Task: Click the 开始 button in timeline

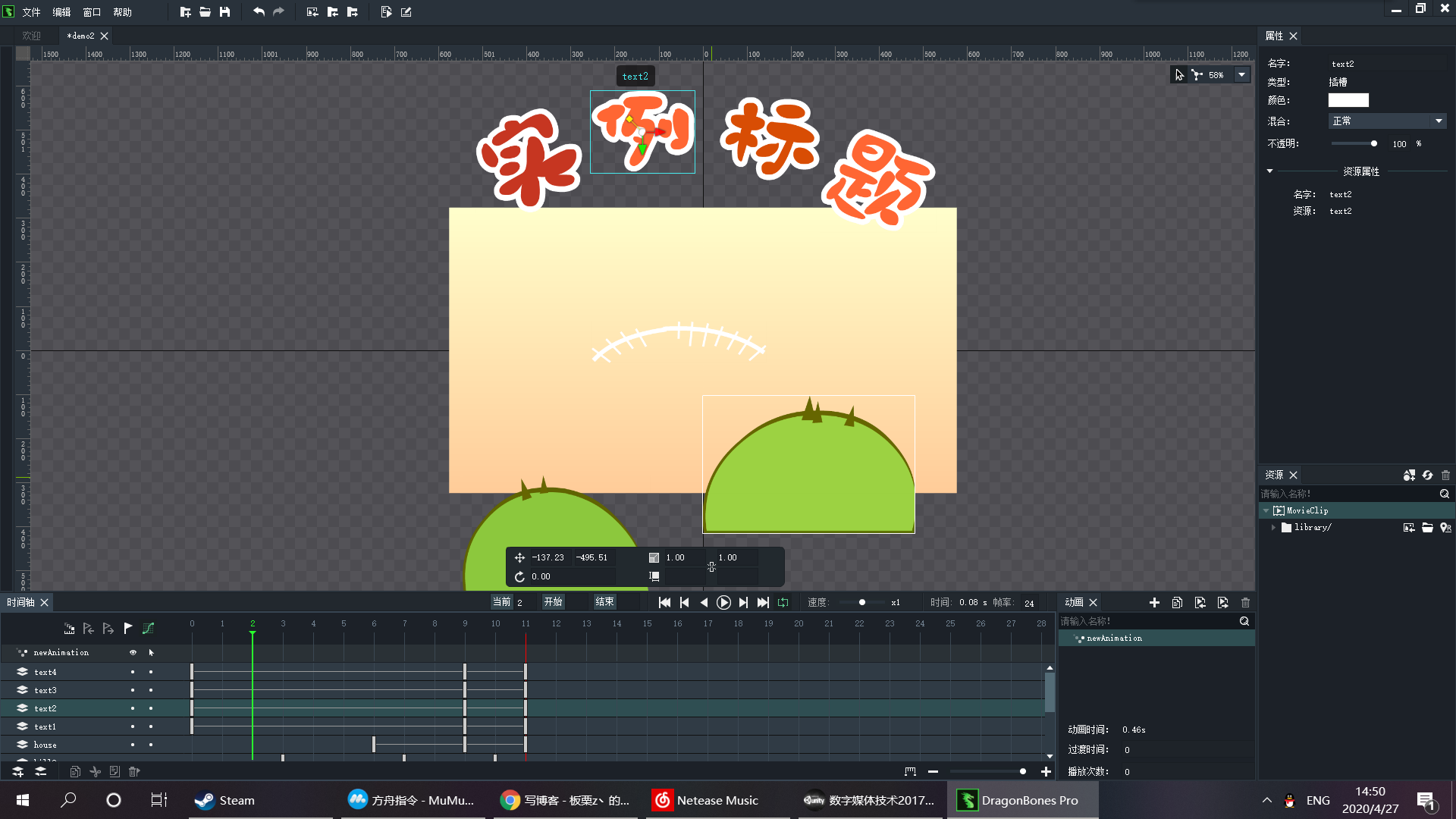Action: pos(553,602)
